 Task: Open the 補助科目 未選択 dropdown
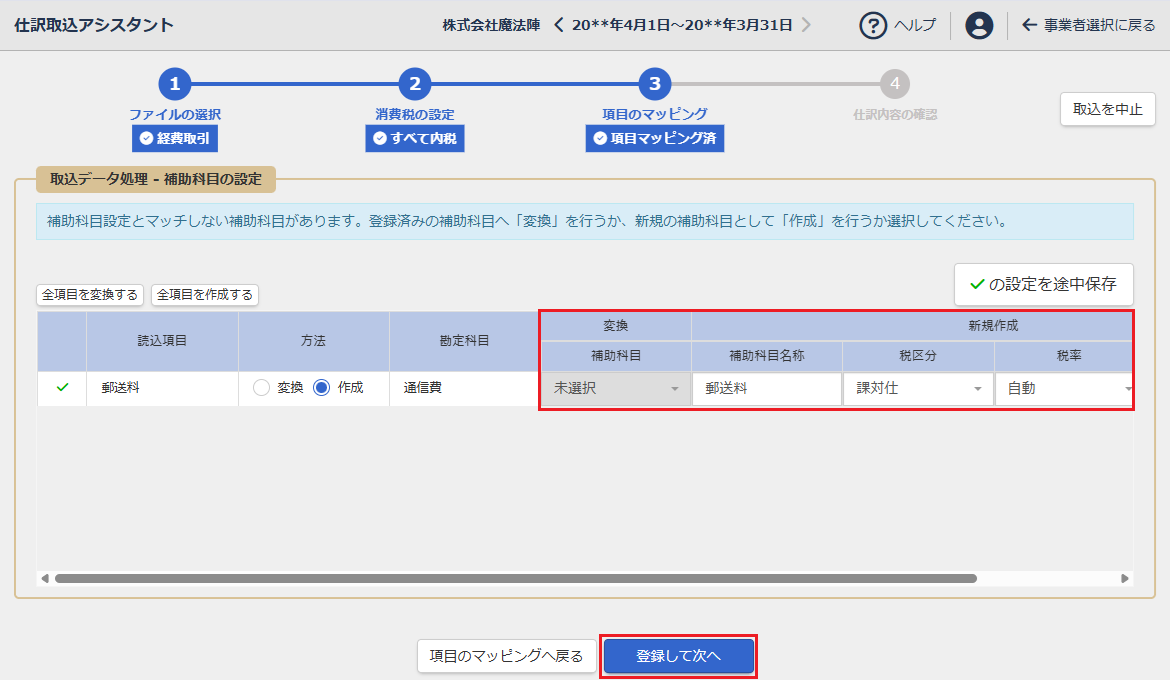tap(615, 388)
